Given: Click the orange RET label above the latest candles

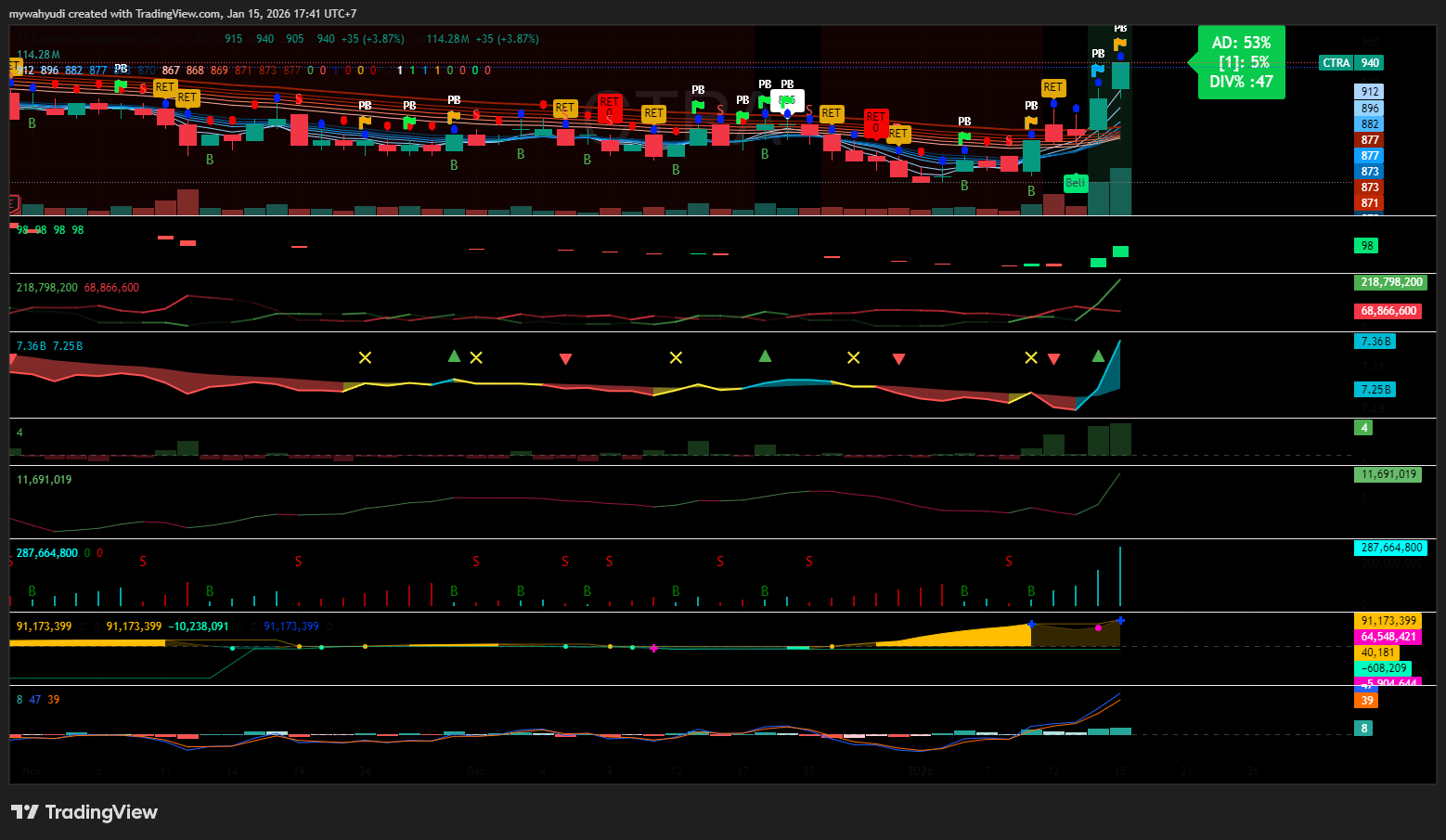Looking at the screenshot, I should (1052, 87).
